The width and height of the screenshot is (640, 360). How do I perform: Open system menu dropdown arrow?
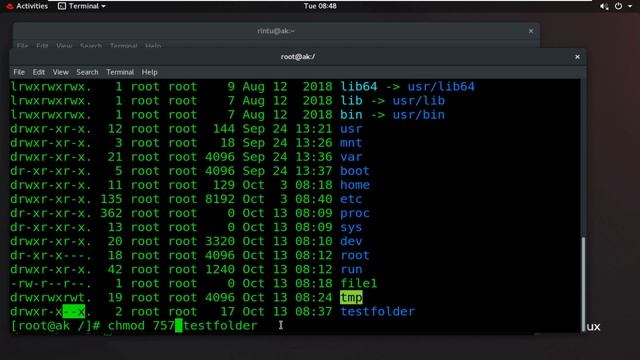(630, 6)
